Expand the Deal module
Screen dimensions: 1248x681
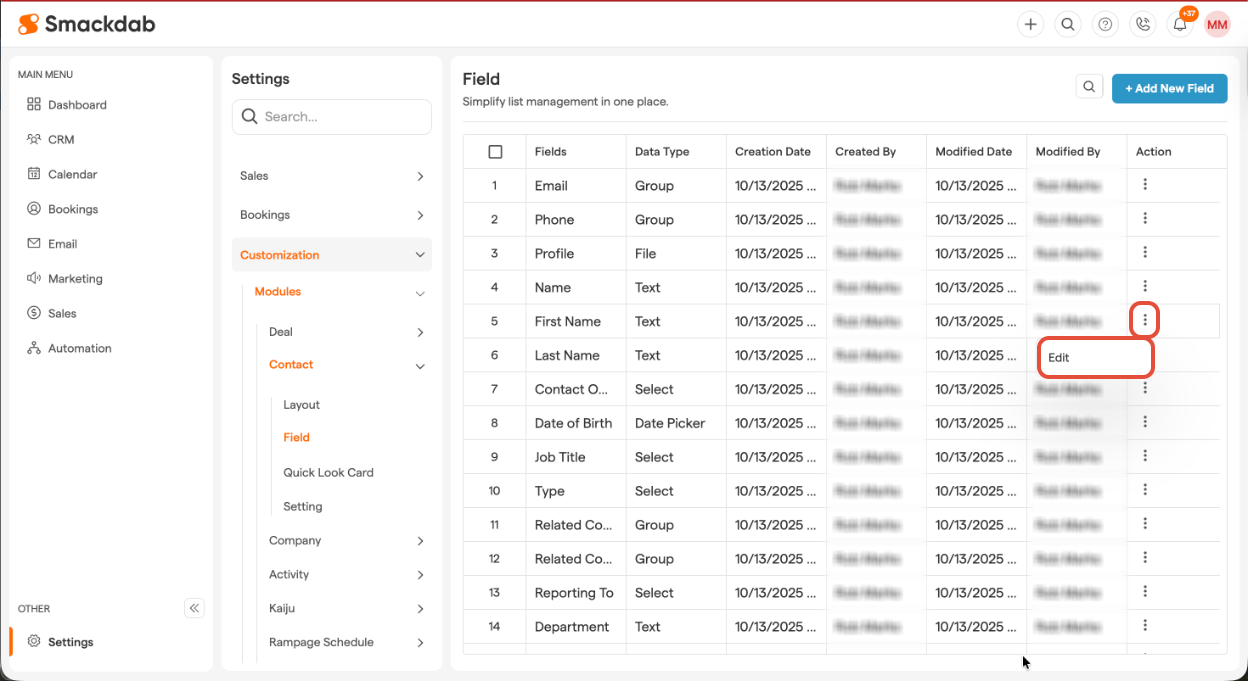coord(420,332)
